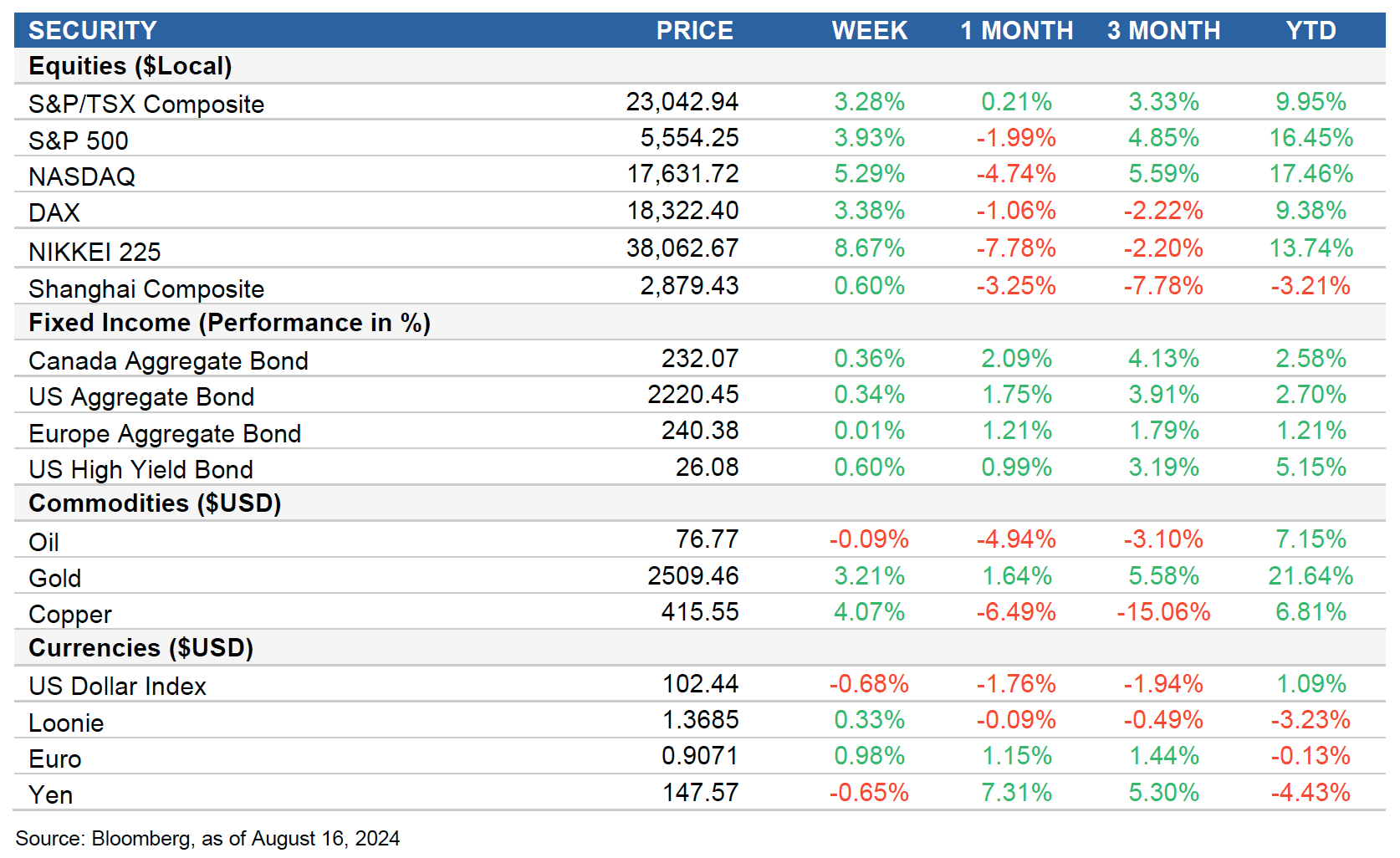Select the Europe Aggregate Bond label
Screen dimensions: 1400x858
click(165, 434)
